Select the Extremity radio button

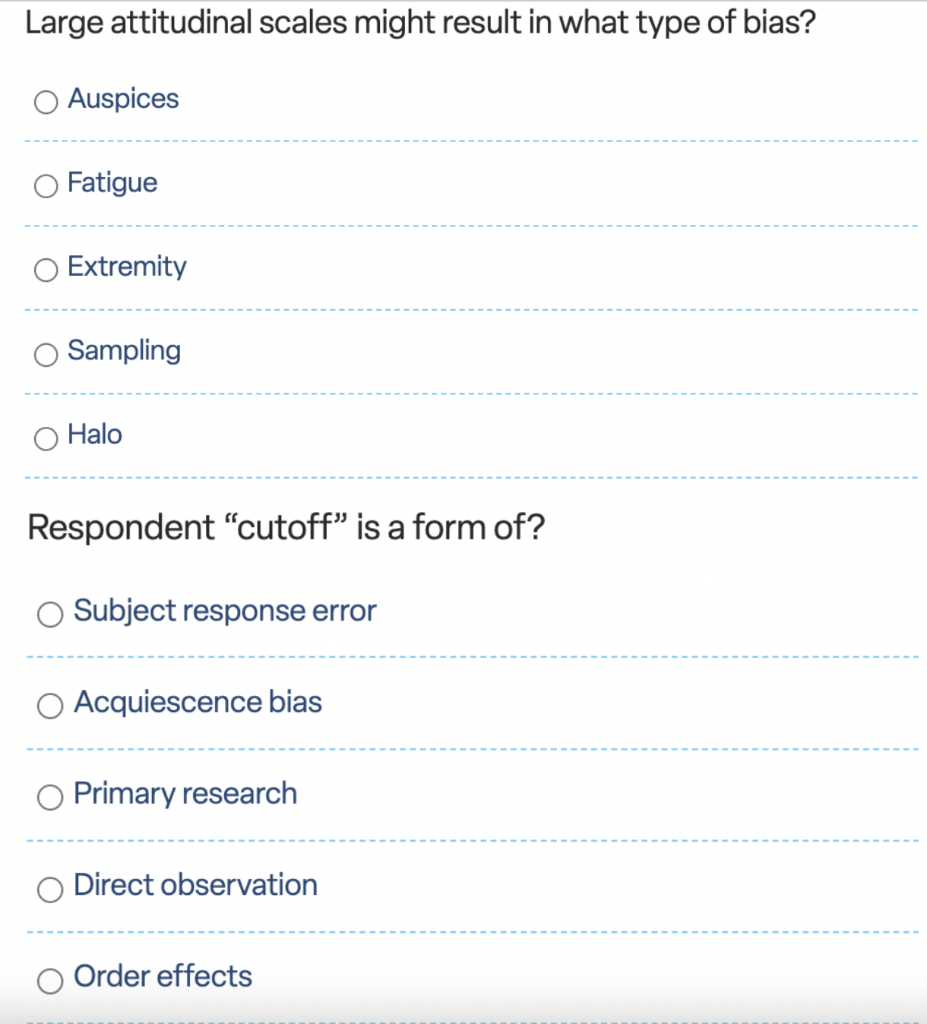pos(45,270)
